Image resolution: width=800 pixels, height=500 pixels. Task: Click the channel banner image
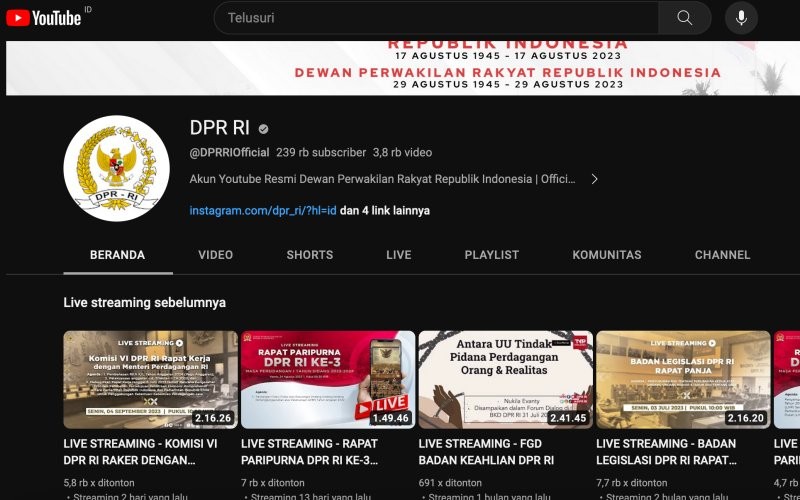coord(403,68)
